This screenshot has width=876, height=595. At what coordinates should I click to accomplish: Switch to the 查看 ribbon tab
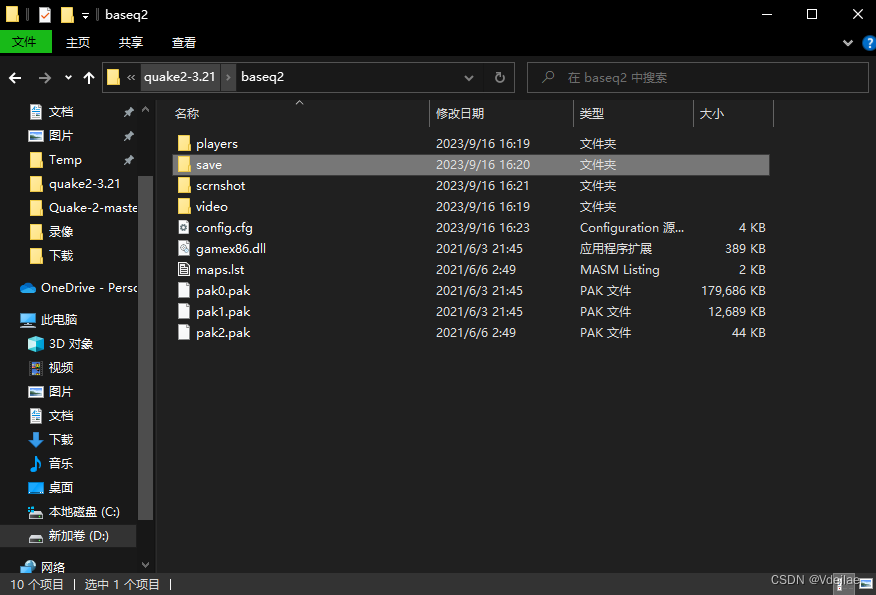point(184,42)
